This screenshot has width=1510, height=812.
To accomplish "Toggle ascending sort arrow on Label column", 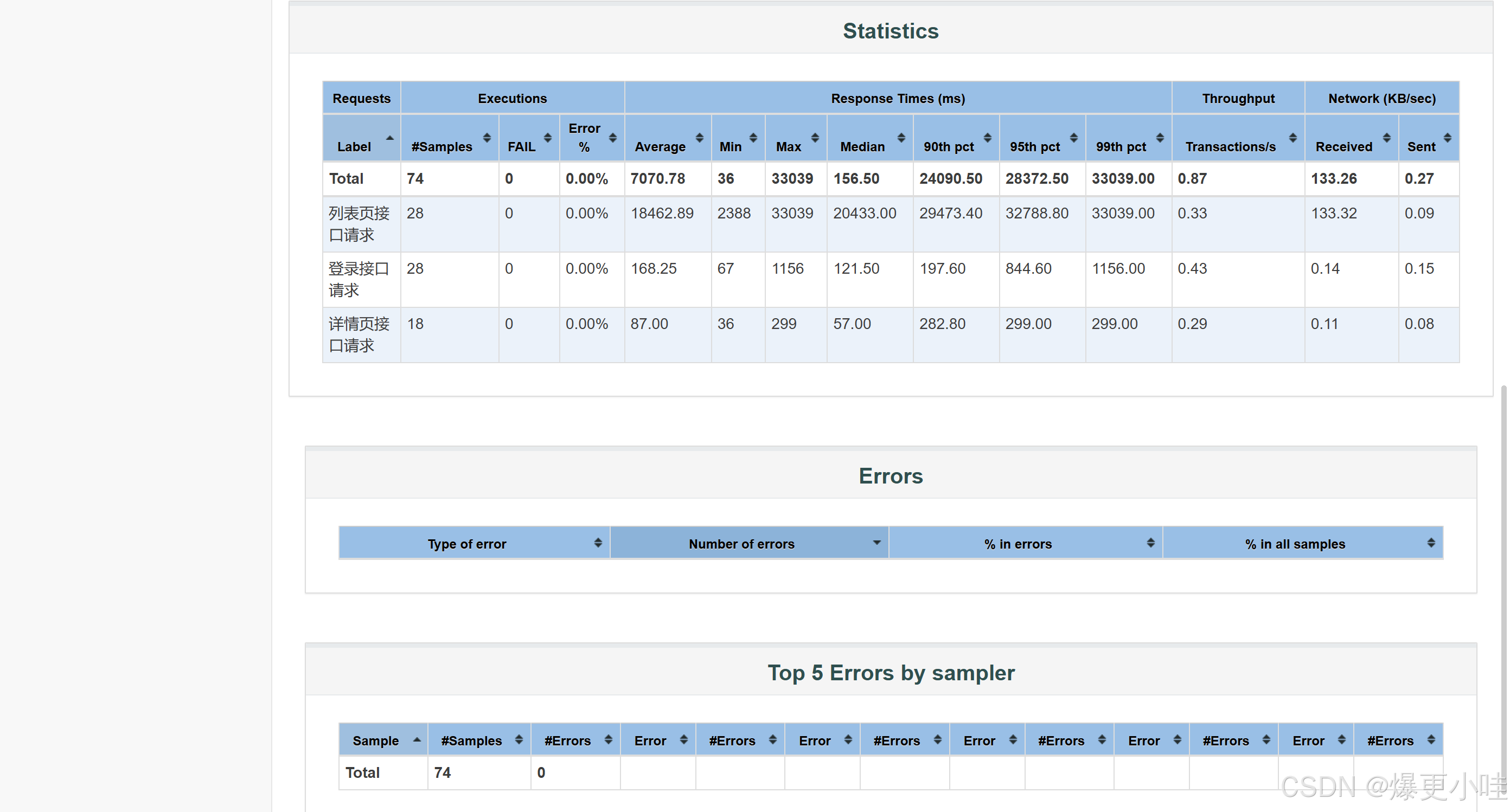I will coord(390,138).
